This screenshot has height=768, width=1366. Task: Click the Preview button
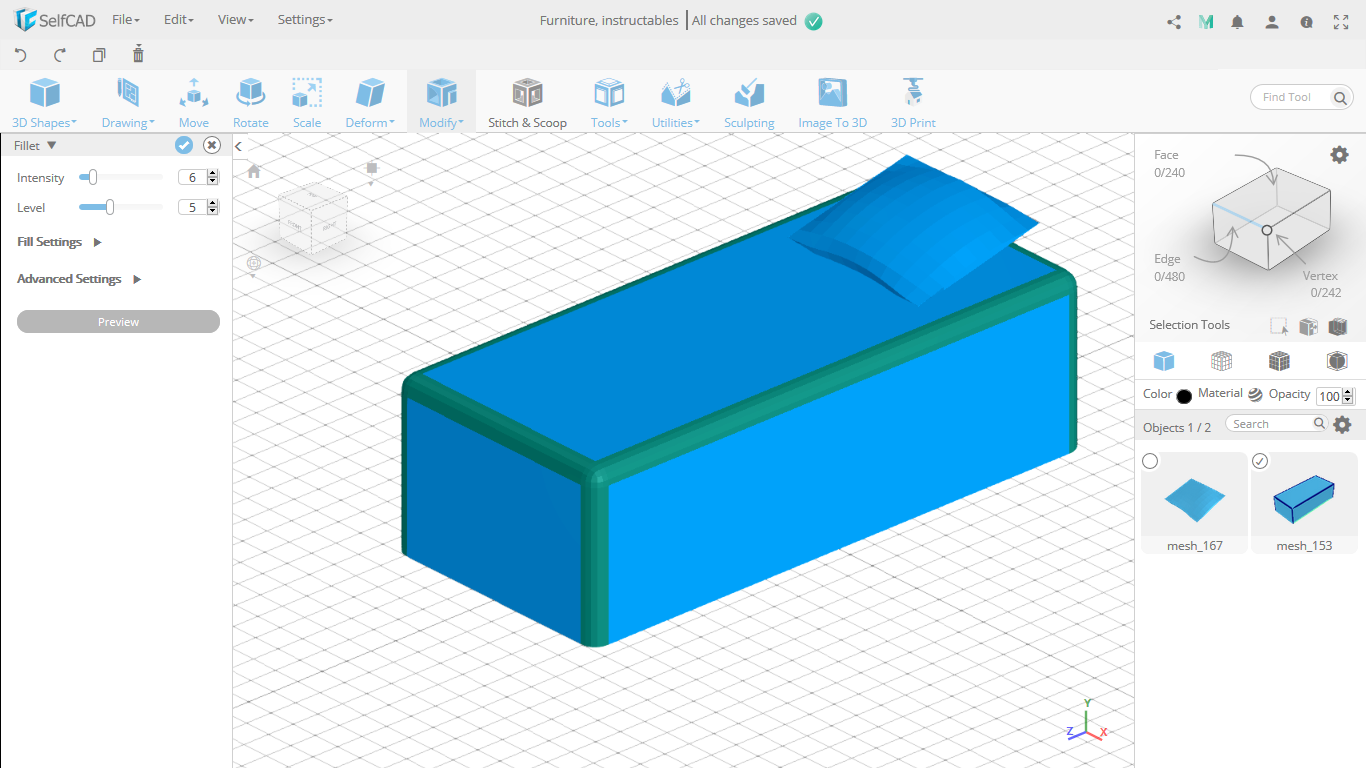click(x=118, y=322)
